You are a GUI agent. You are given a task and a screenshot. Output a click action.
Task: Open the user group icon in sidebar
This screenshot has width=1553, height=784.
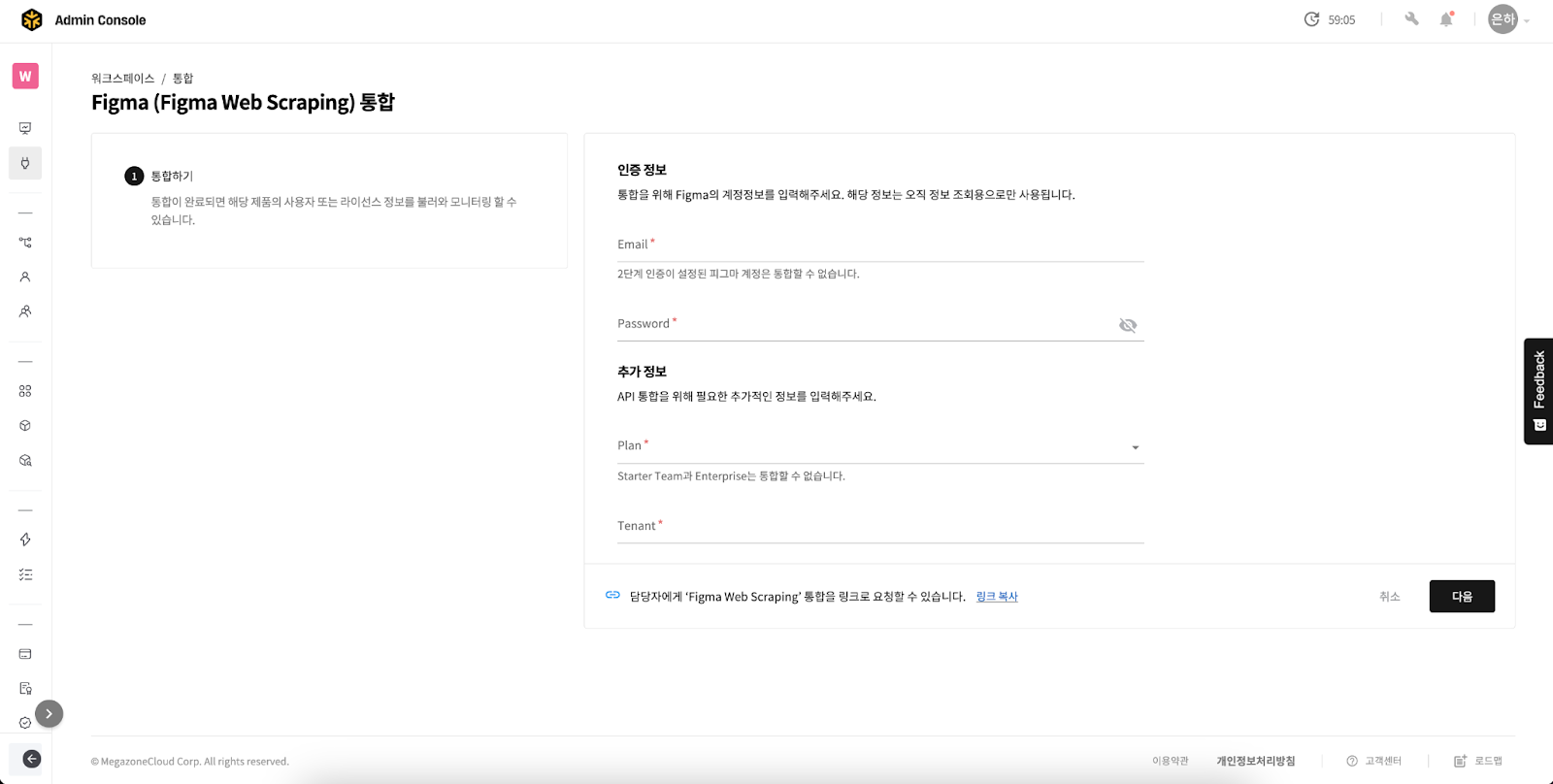point(25,311)
